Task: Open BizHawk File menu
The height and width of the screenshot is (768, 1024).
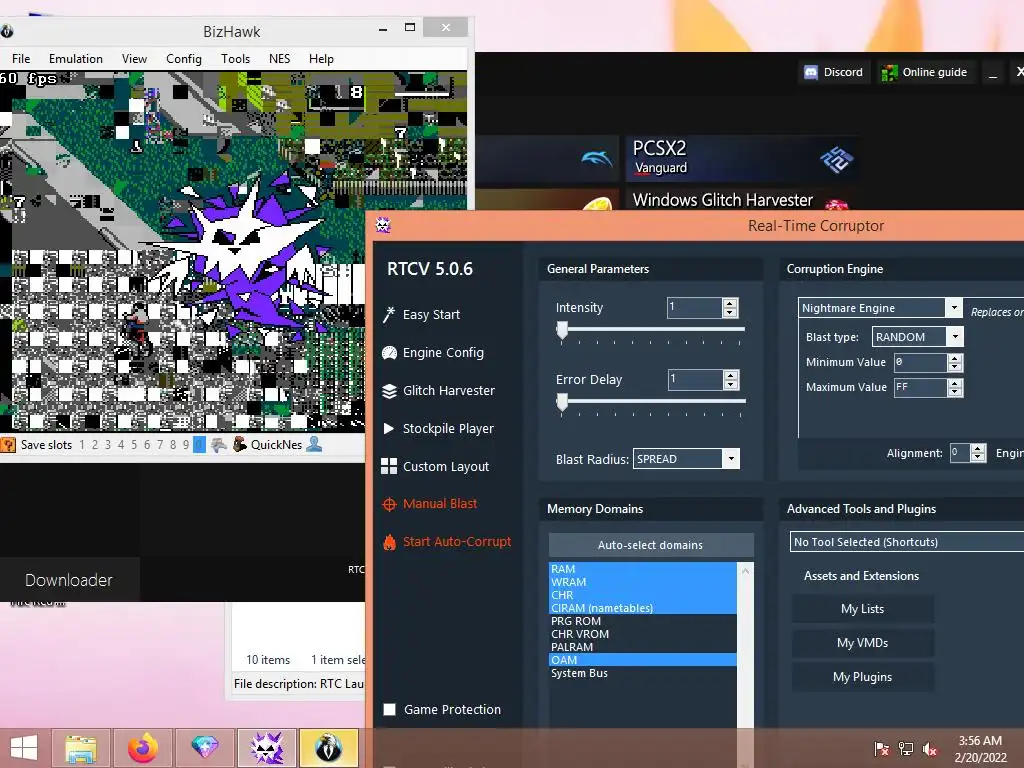Action: click(21, 59)
